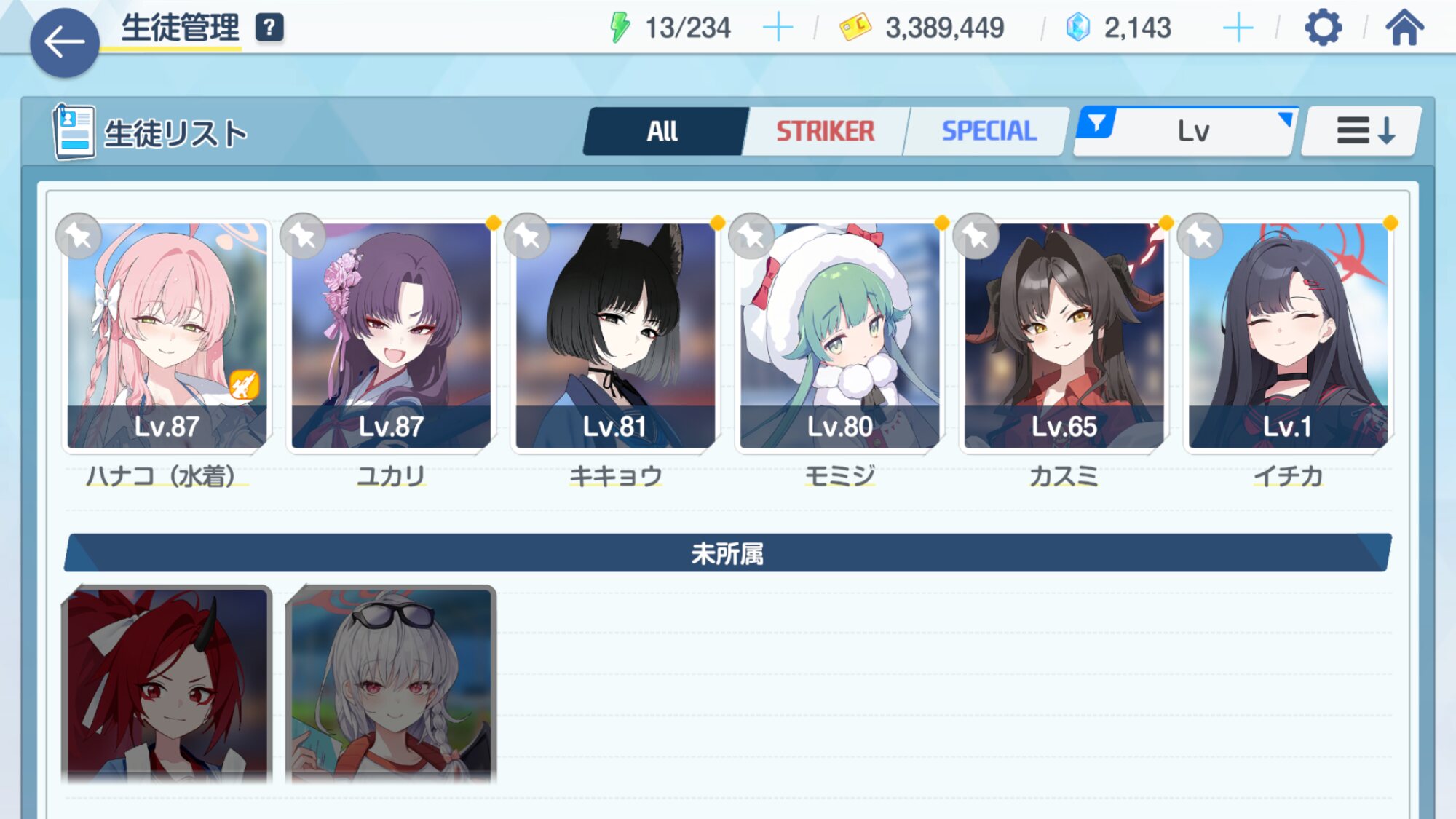Image resolution: width=1456 pixels, height=819 pixels.
Task: Toggle pin on ユカリ card
Action: 303,236
